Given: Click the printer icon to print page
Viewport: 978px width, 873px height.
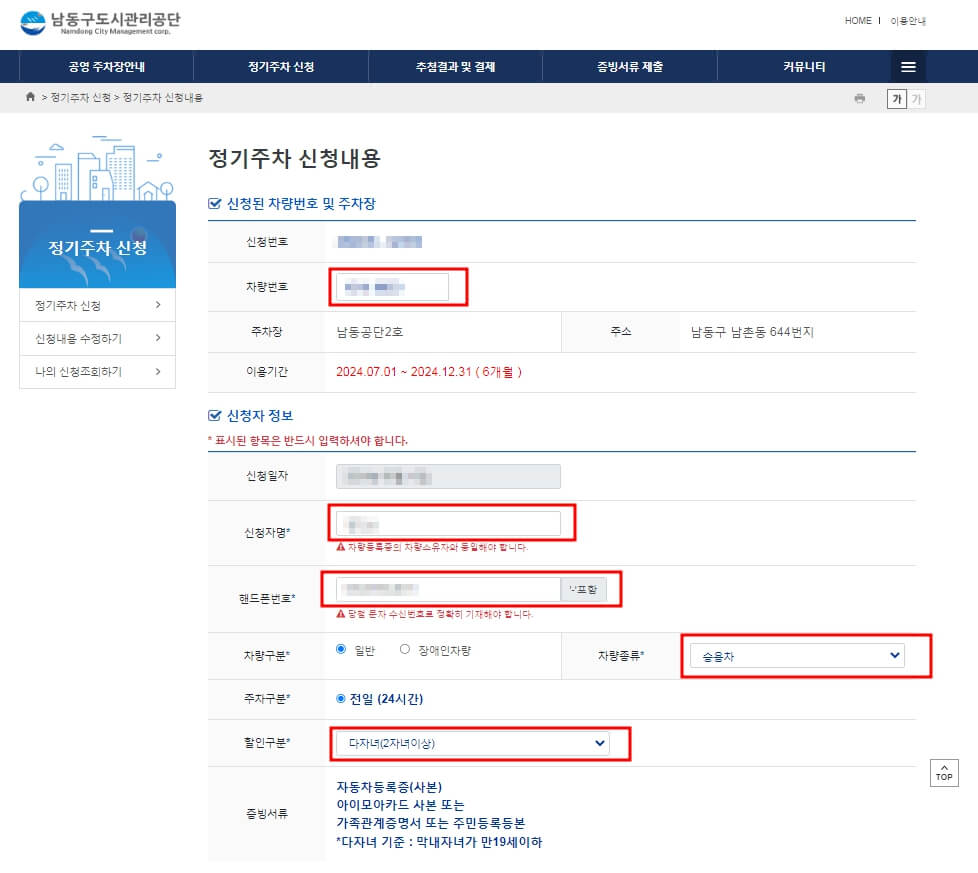Looking at the screenshot, I should tap(858, 98).
